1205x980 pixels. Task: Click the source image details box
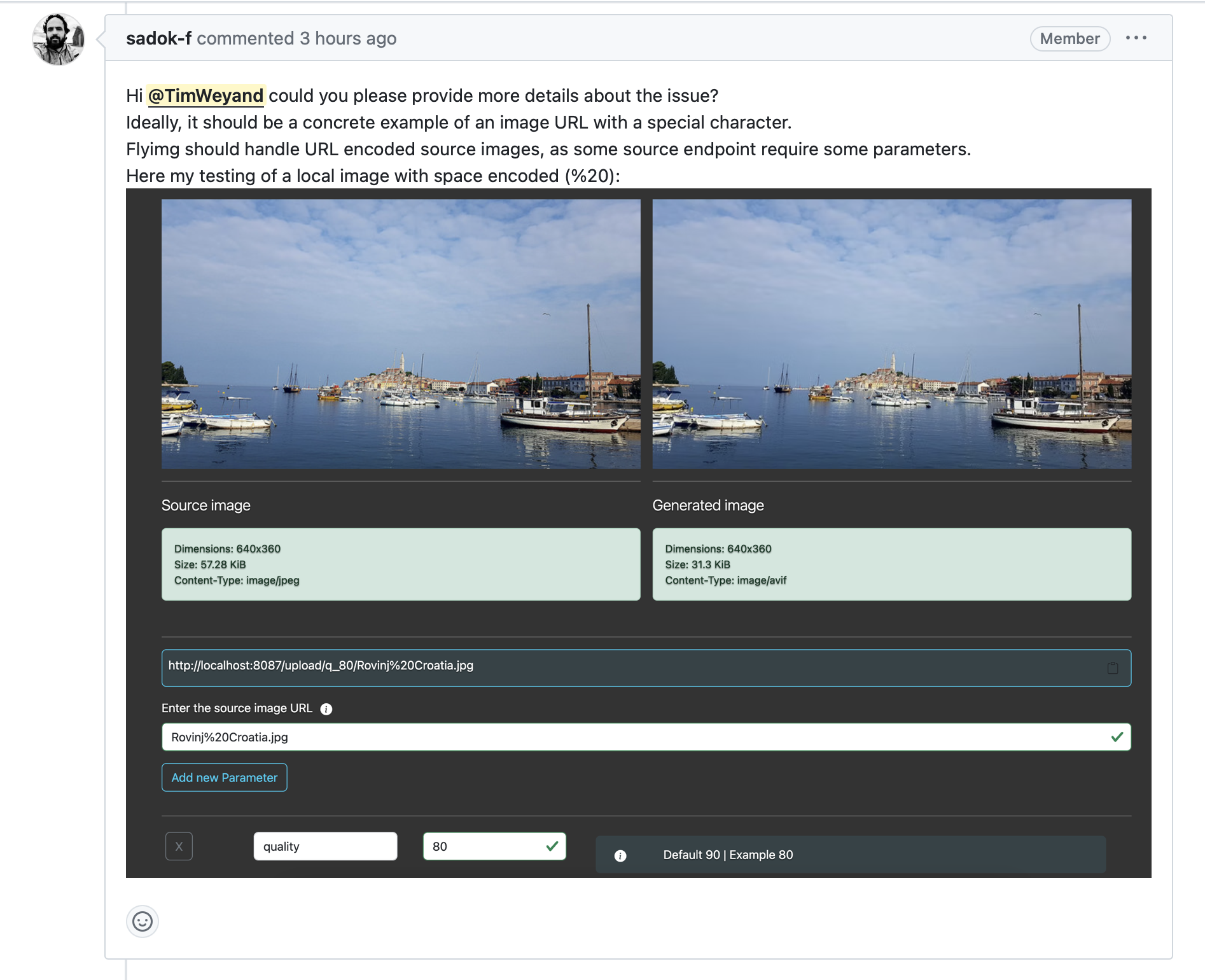pos(401,564)
